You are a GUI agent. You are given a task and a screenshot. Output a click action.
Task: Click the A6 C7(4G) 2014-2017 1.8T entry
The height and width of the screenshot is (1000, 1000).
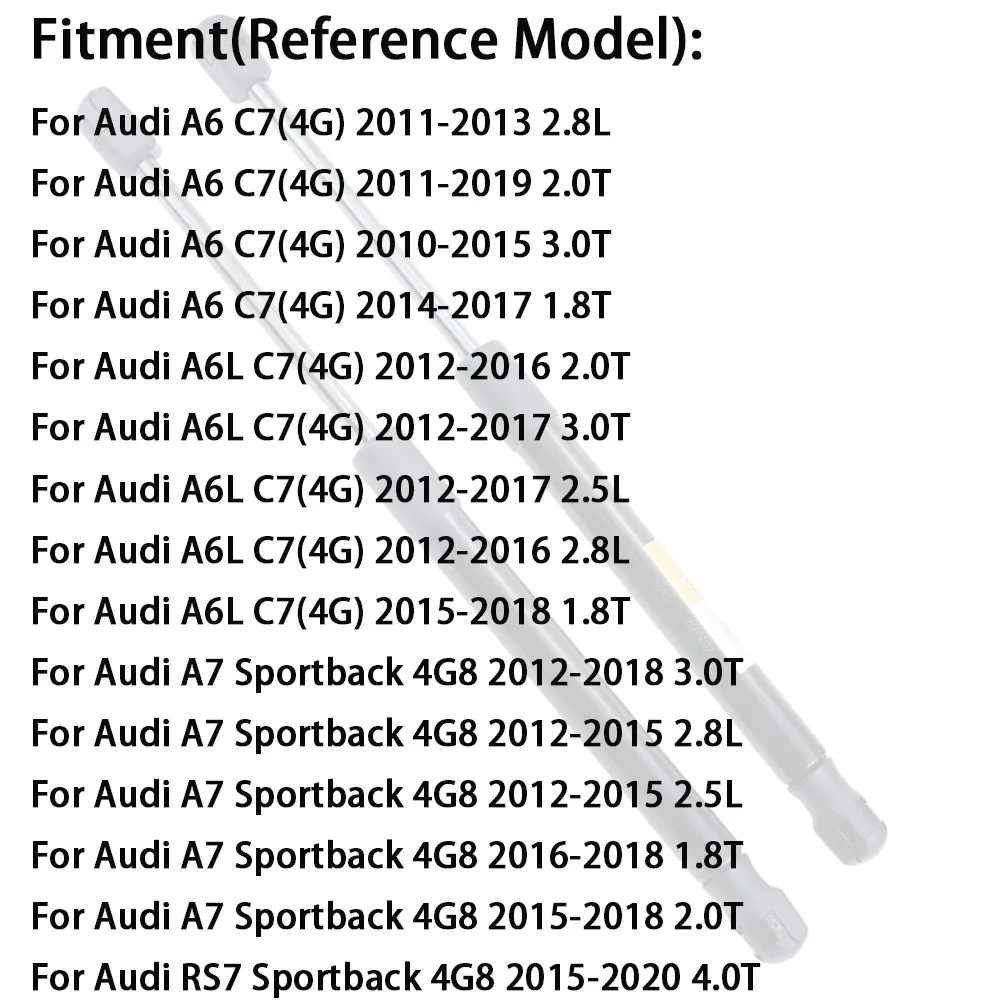320,307
